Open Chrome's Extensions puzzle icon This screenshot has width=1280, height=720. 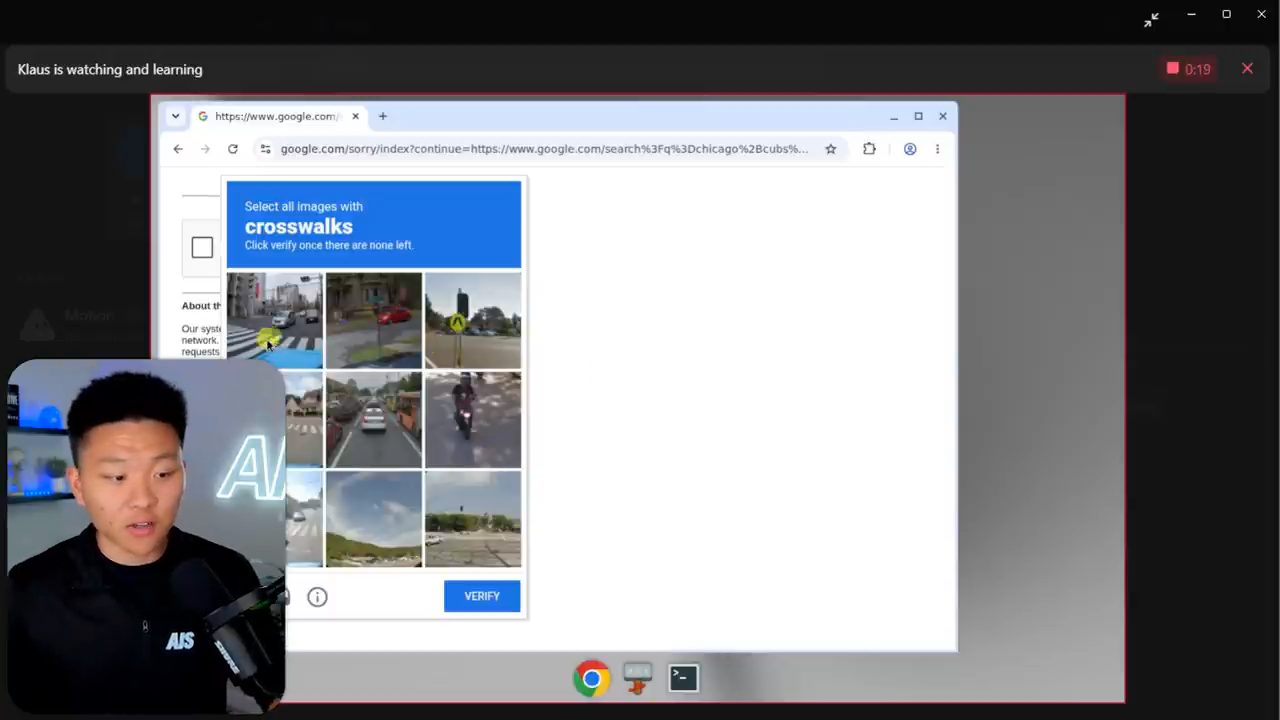869,149
